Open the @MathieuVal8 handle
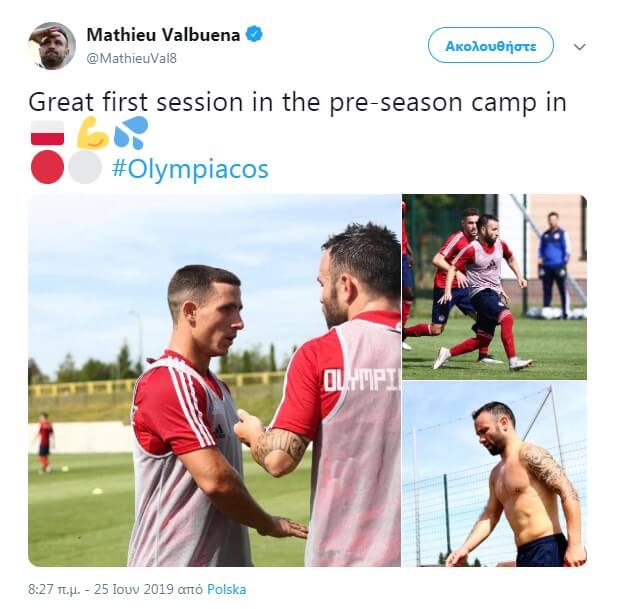Screen dimensions: 625x609 coord(132,59)
